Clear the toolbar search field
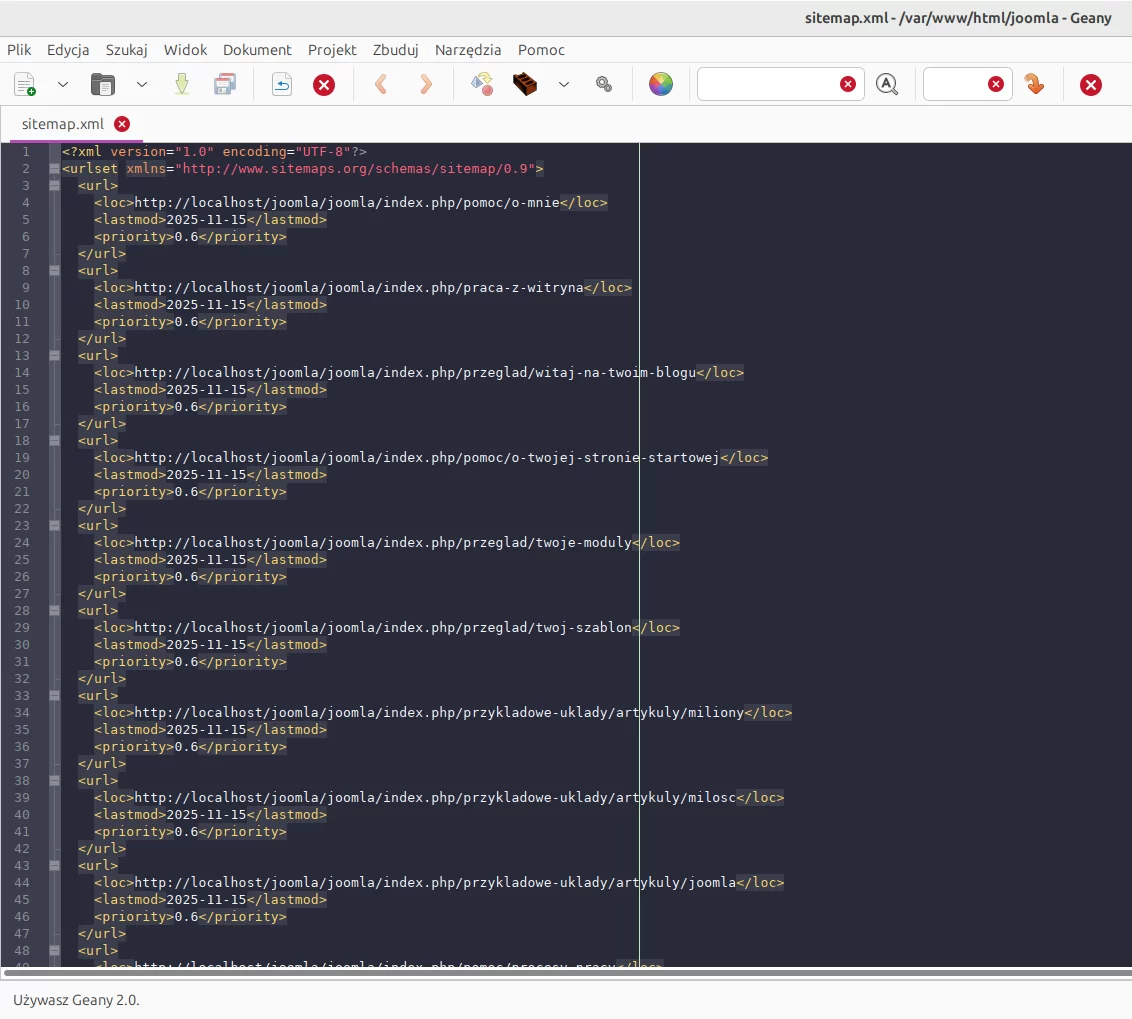The width and height of the screenshot is (1132, 1019). (848, 84)
